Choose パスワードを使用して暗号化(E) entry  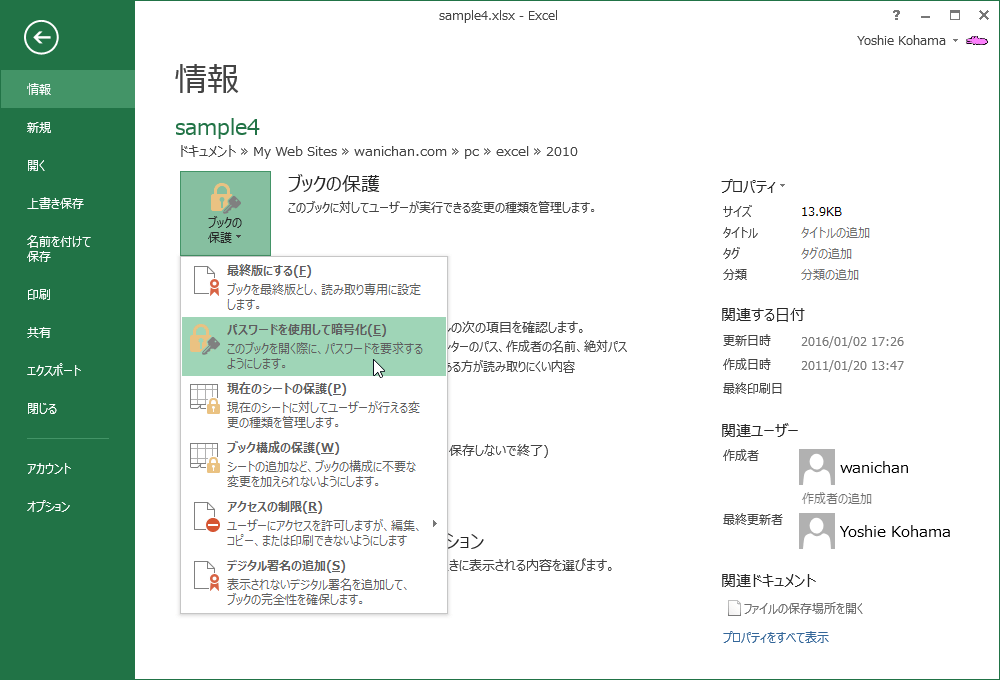pyautogui.click(x=314, y=346)
